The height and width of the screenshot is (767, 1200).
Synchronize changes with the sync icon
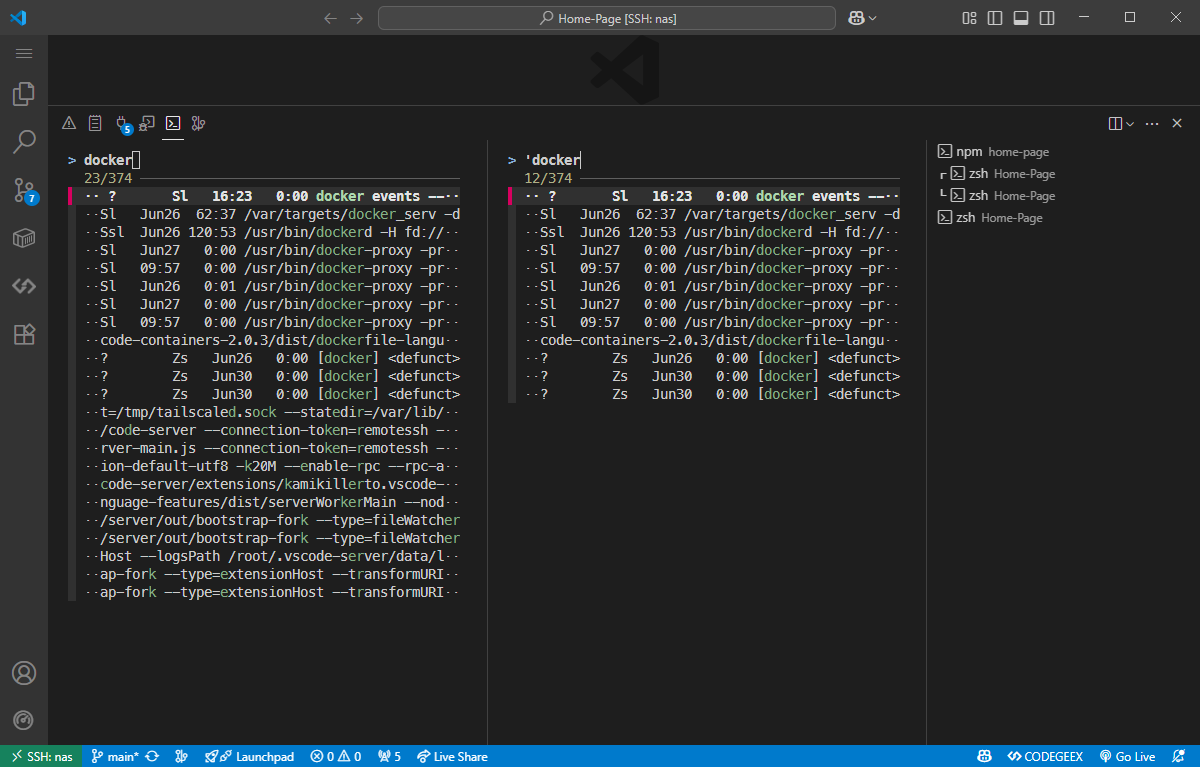click(x=152, y=756)
